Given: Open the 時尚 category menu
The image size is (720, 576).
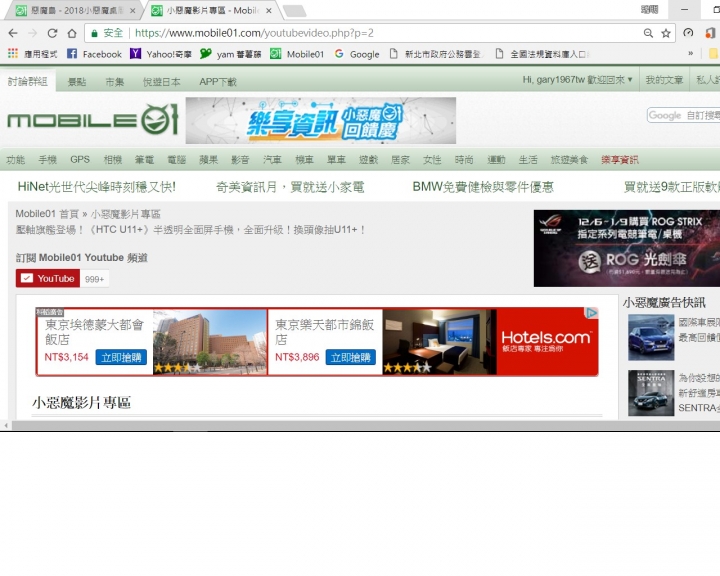Looking at the screenshot, I should (x=464, y=159).
